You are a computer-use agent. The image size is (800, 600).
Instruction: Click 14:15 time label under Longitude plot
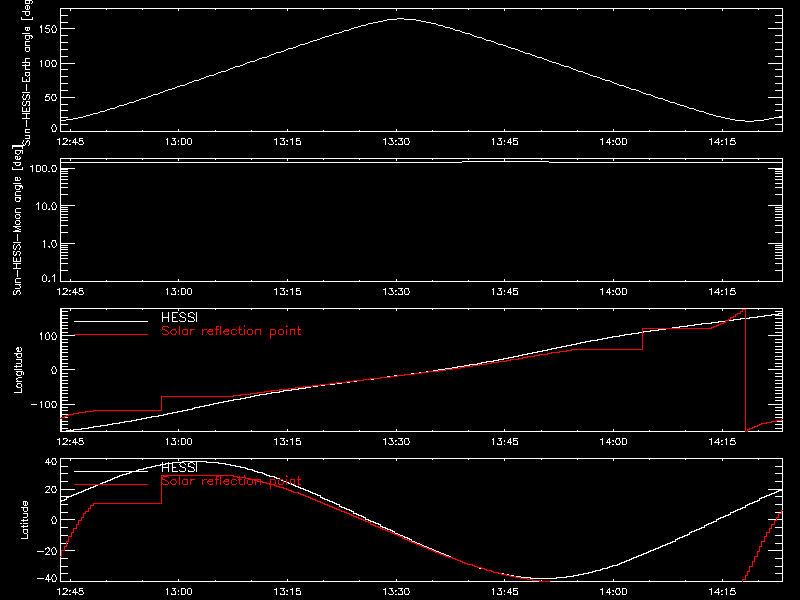(722, 441)
